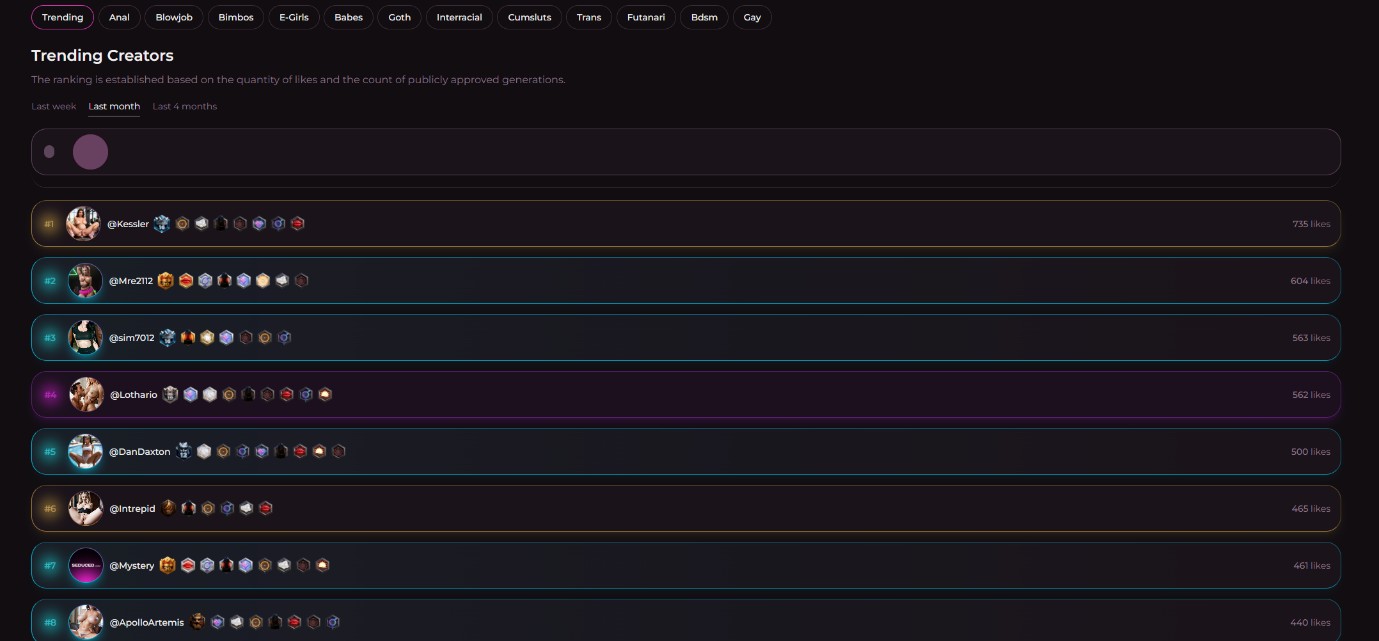
Task: Click the 465 likes count
Action: click(x=1311, y=509)
